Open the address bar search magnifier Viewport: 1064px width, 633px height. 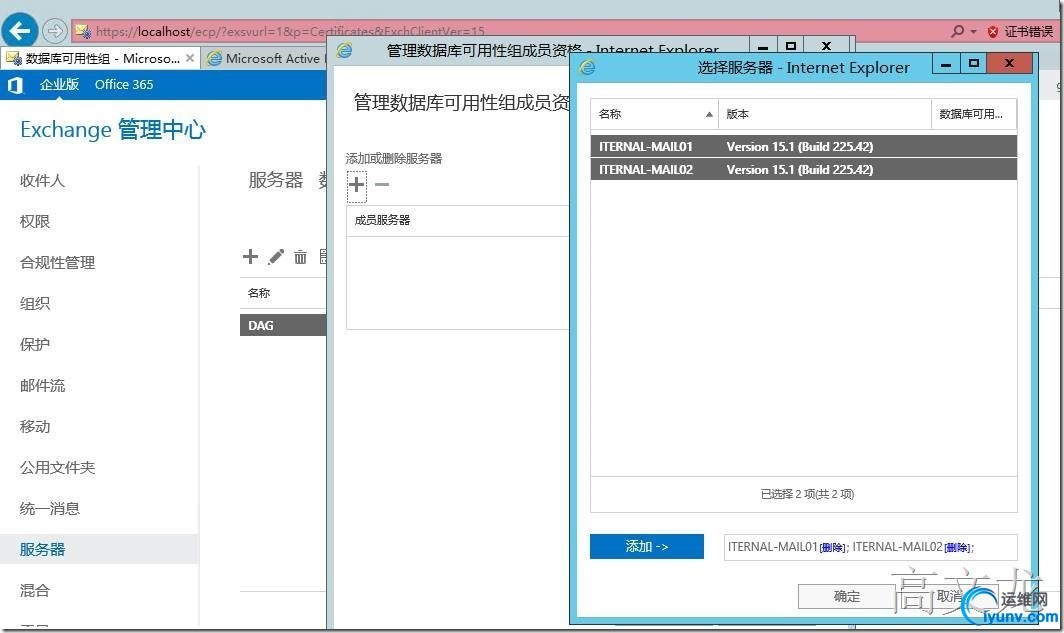[957, 31]
